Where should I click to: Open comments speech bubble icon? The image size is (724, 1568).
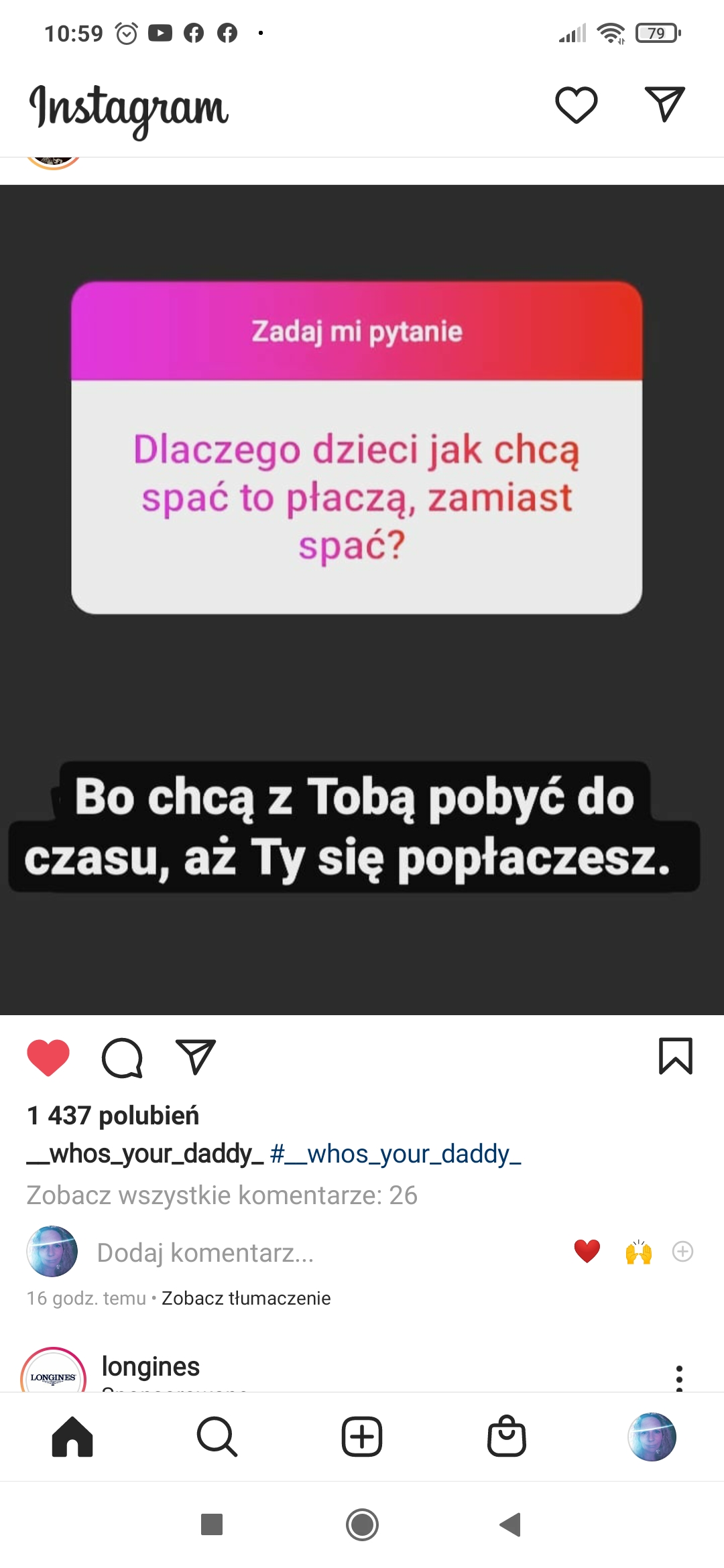[x=122, y=1057]
